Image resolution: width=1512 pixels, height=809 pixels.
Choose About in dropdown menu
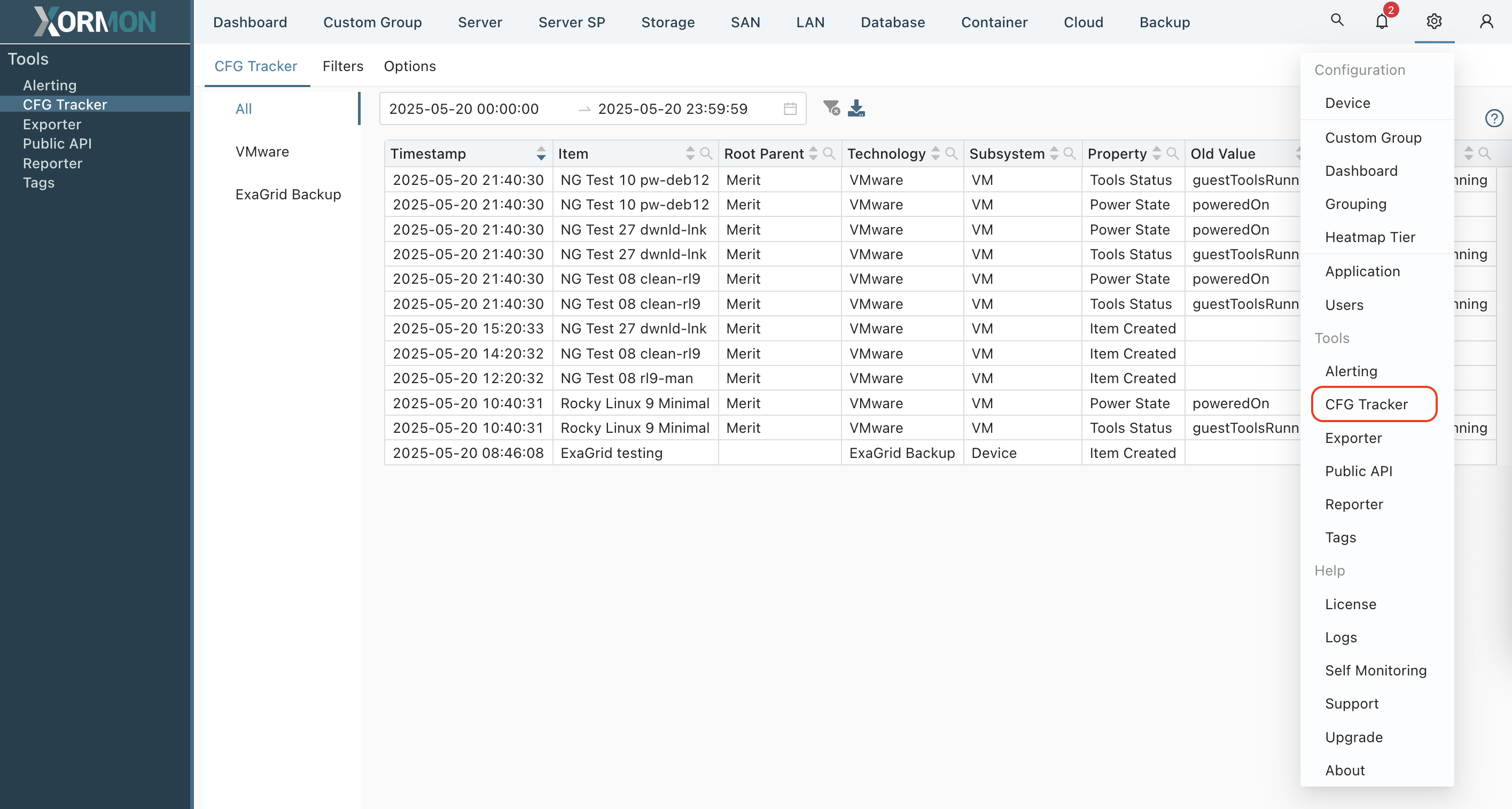1345,770
